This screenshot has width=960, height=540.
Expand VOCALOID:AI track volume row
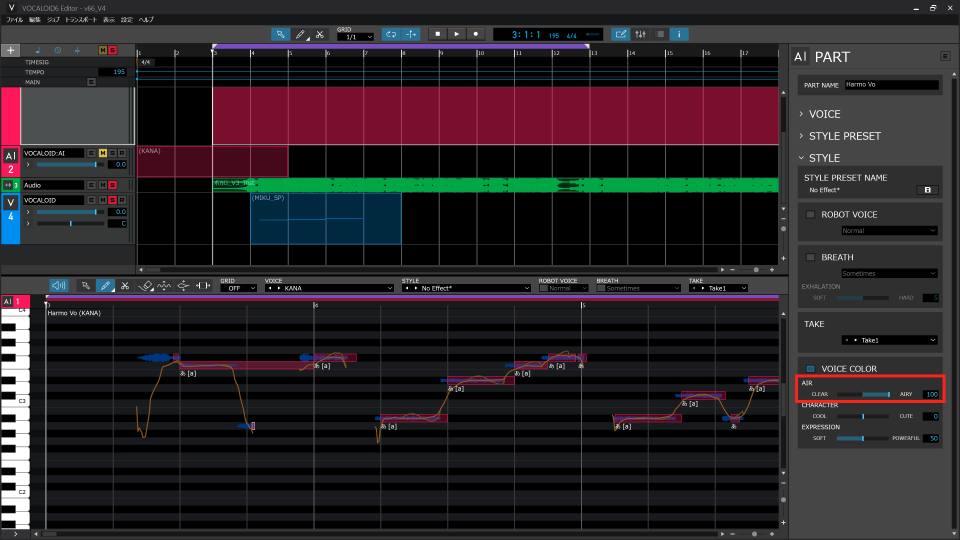[28, 165]
